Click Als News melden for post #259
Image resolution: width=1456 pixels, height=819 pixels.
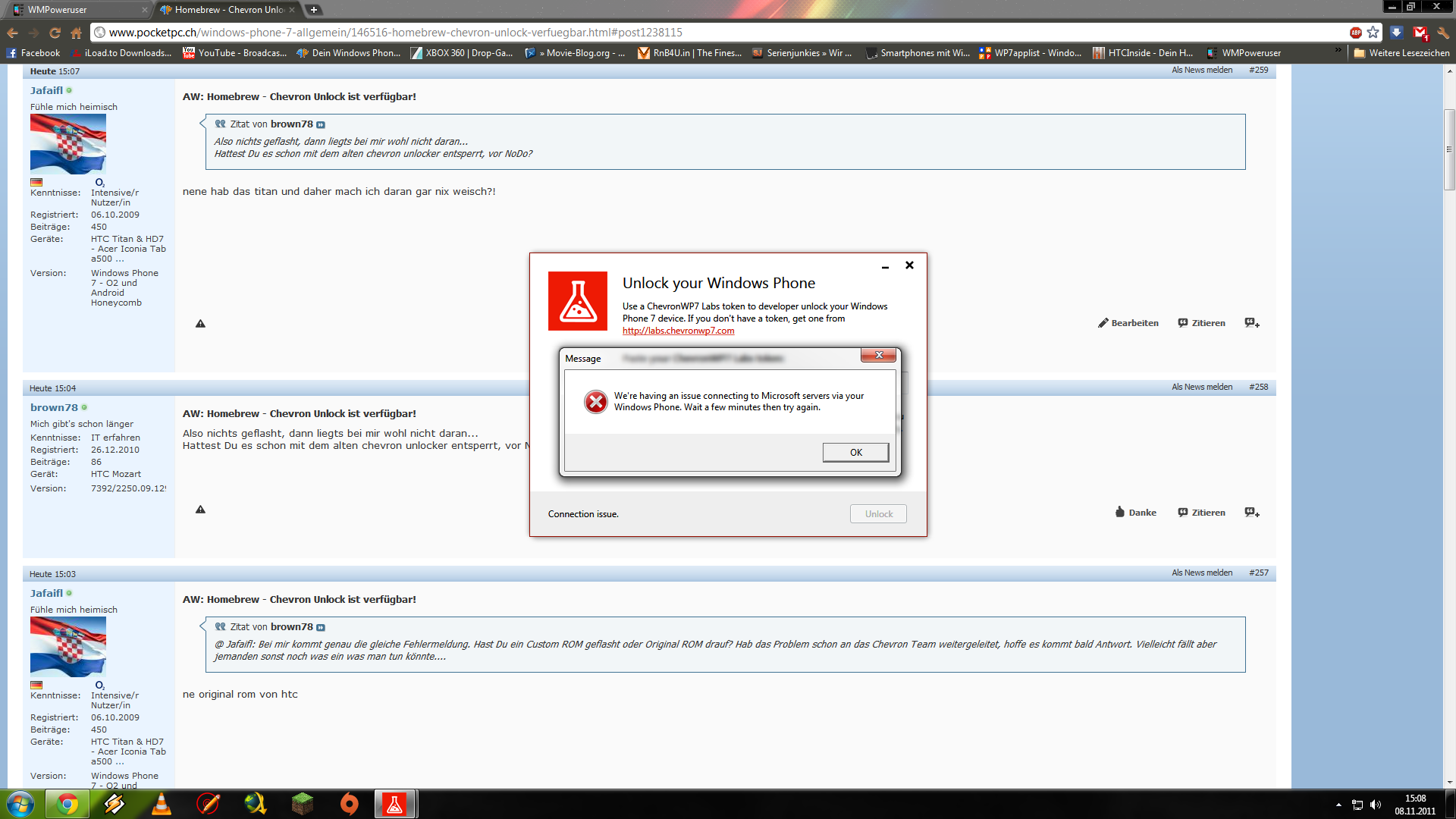tap(1202, 70)
